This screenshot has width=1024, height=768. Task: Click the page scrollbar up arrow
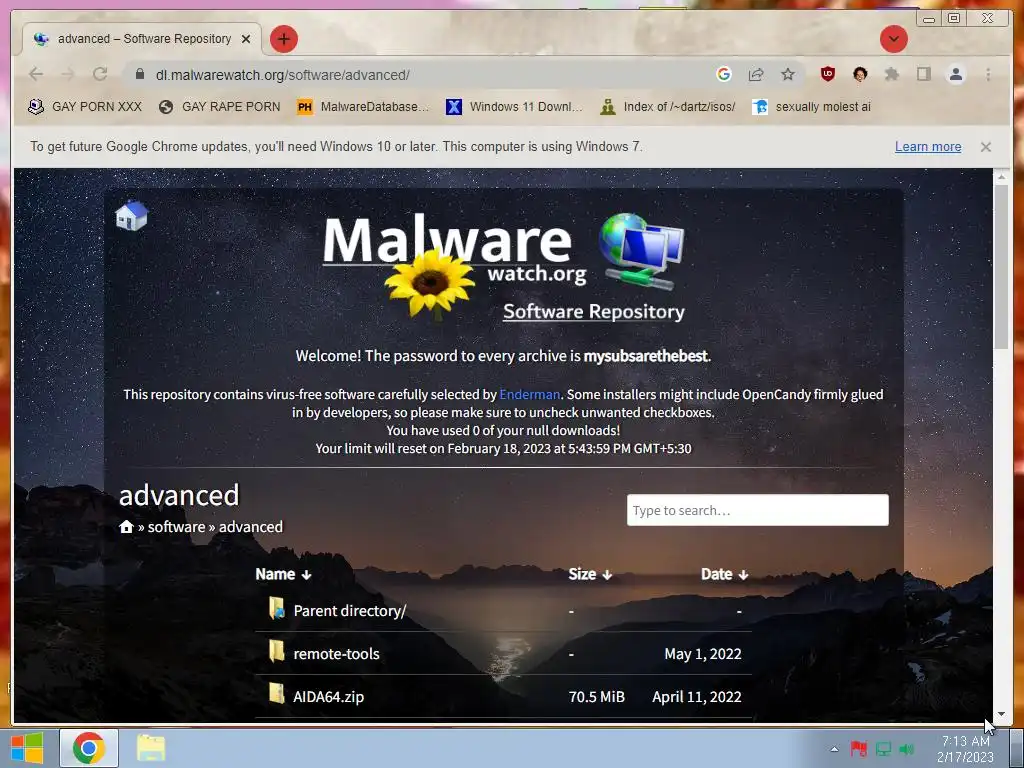[x=1001, y=176]
